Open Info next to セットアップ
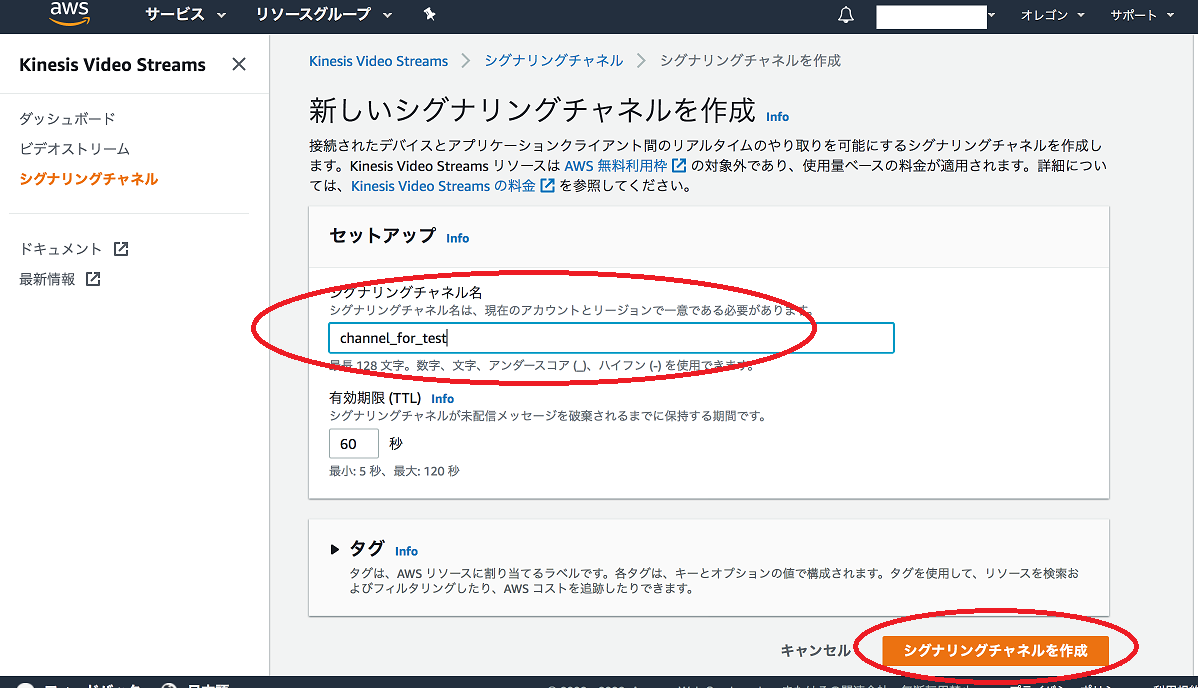The height and width of the screenshot is (688, 1198). pos(458,238)
